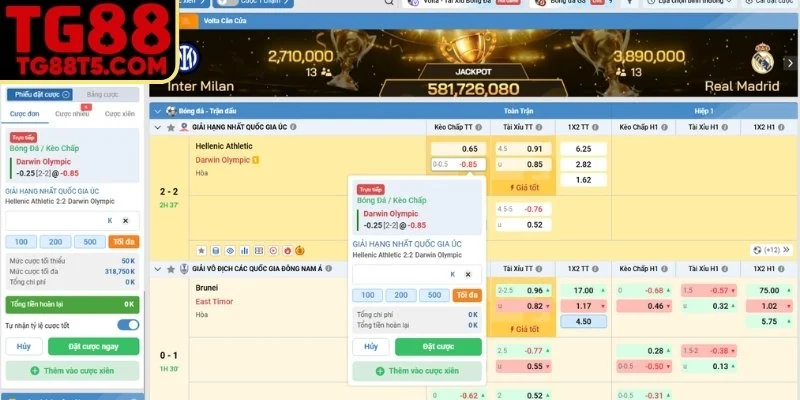This screenshot has height=400, width=800.
Task: Favorite the Đông Nam Á championship league
Action: coord(171,269)
